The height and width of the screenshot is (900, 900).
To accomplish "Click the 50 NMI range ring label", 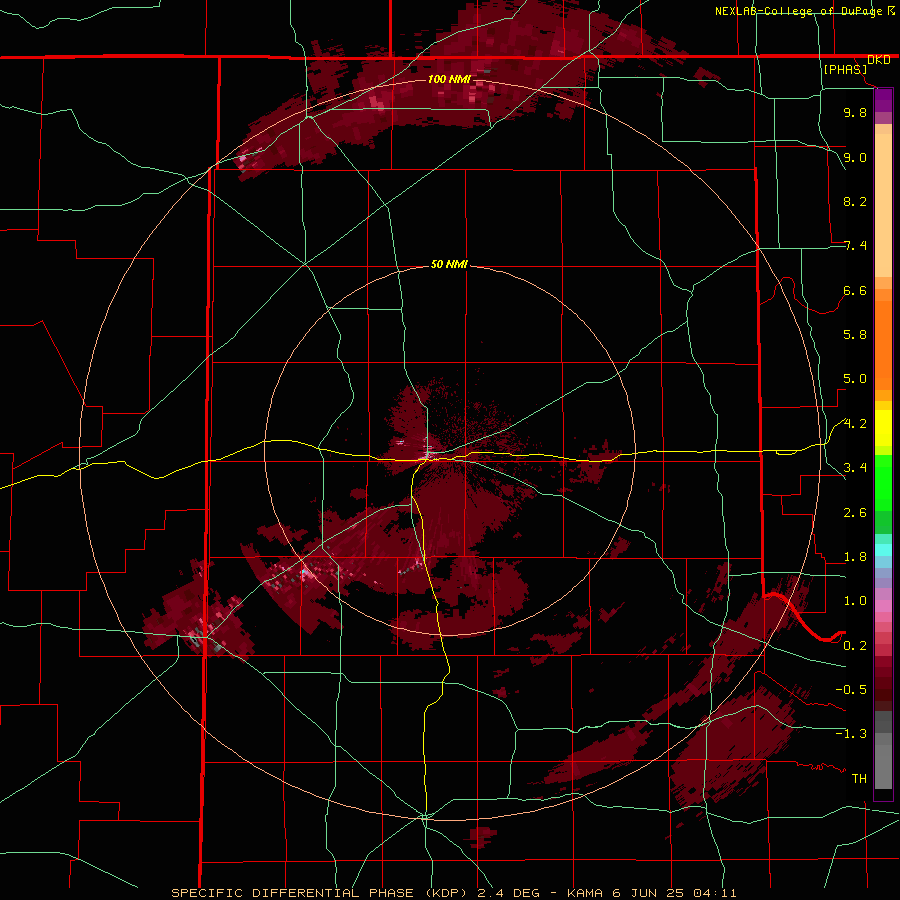I will coord(449,265).
